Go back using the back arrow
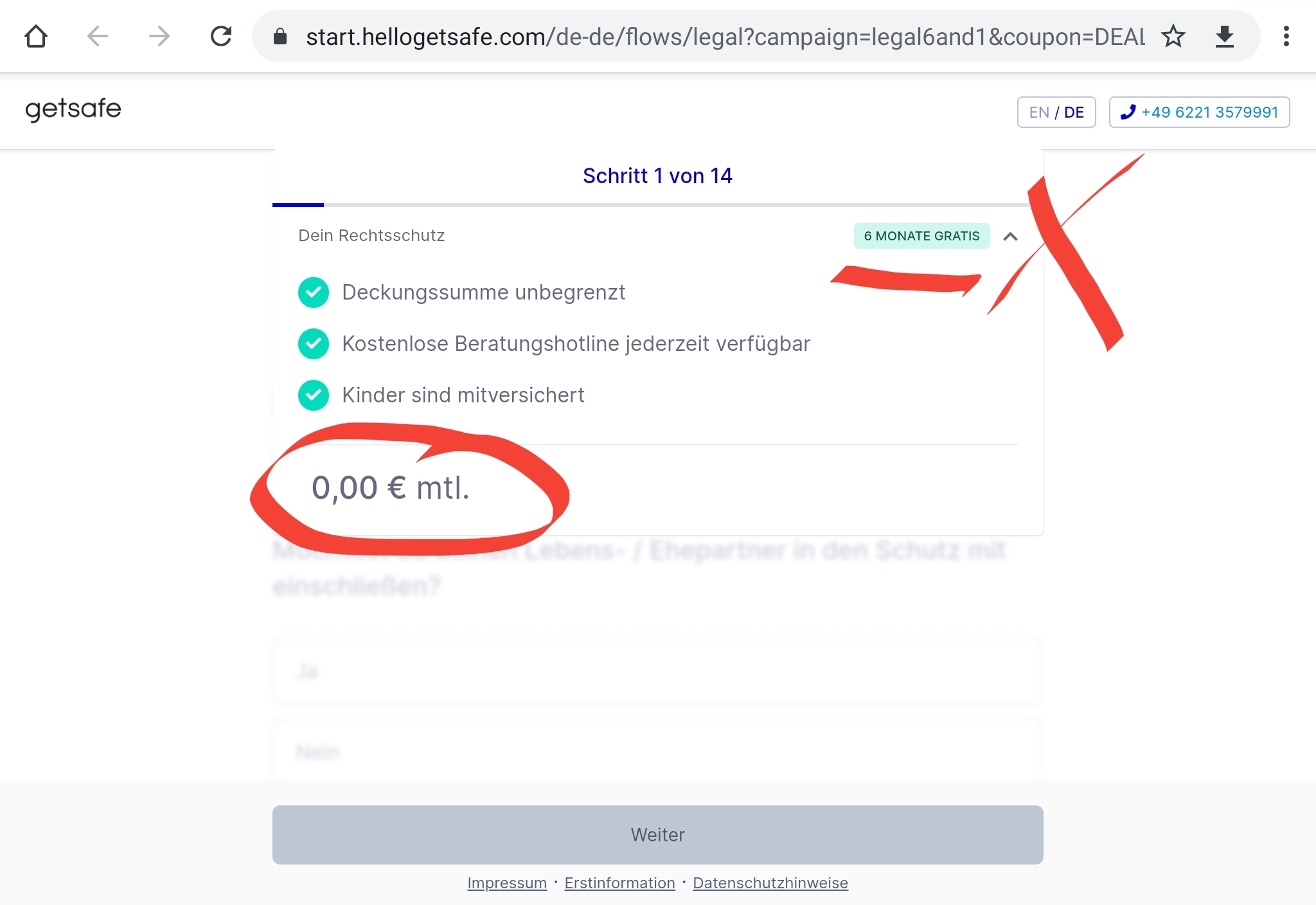The image size is (1316, 905). tap(97, 37)
